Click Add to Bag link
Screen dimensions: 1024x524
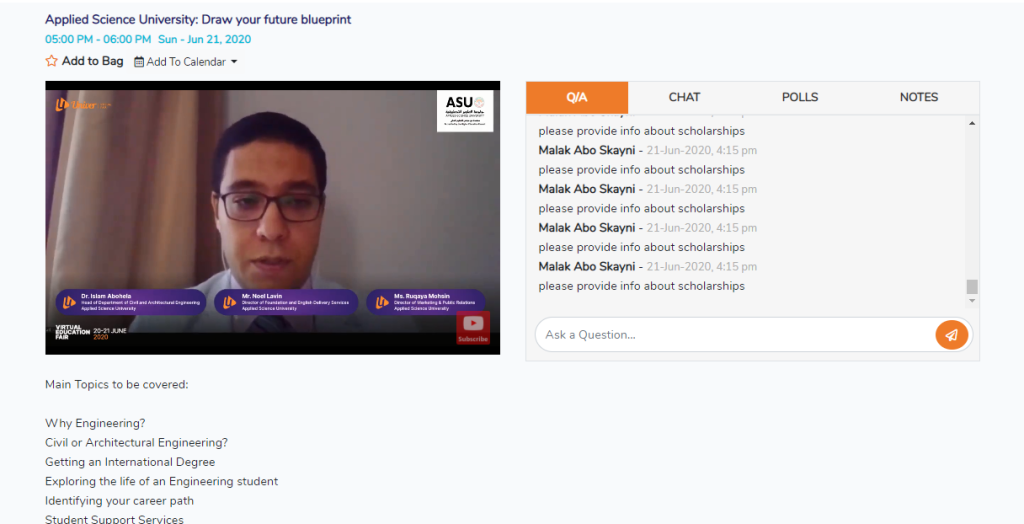click(92, 61)
